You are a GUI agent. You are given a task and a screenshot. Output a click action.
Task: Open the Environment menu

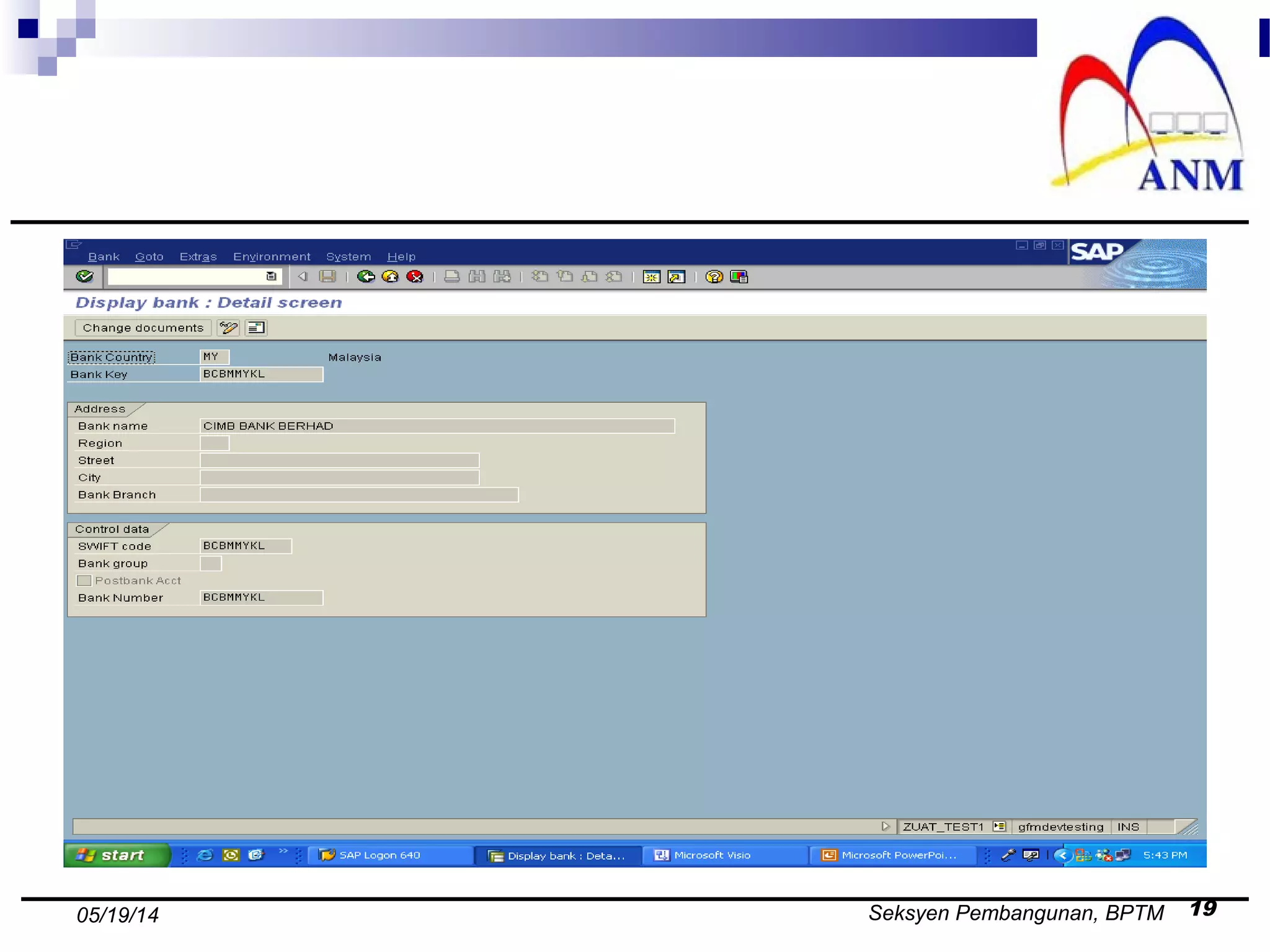pos(272,257)
